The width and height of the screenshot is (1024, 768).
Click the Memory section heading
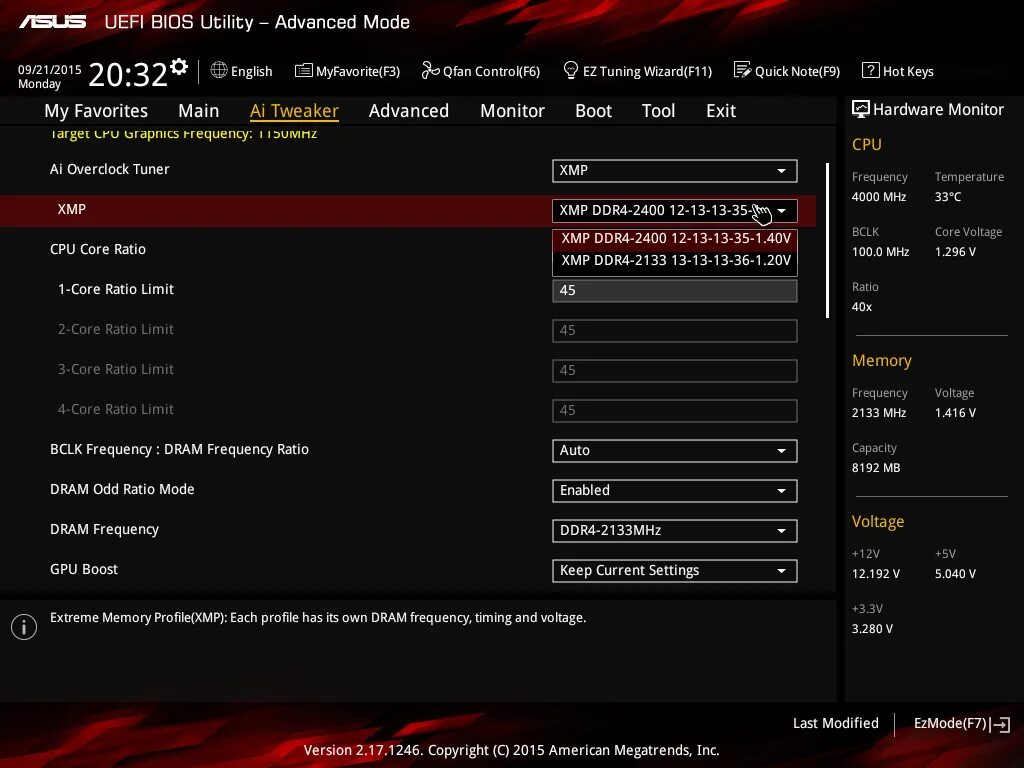[x=882, y=360]
